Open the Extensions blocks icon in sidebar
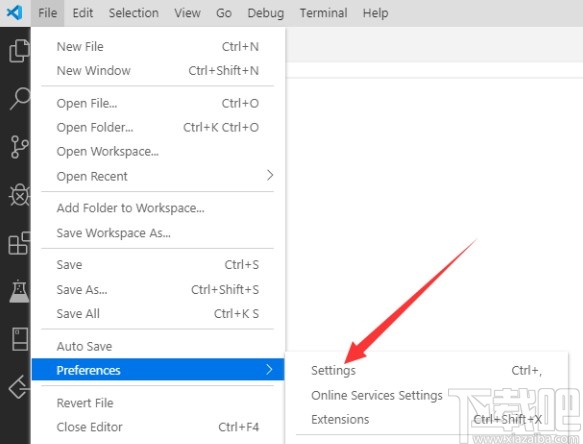 pos(19,243)
